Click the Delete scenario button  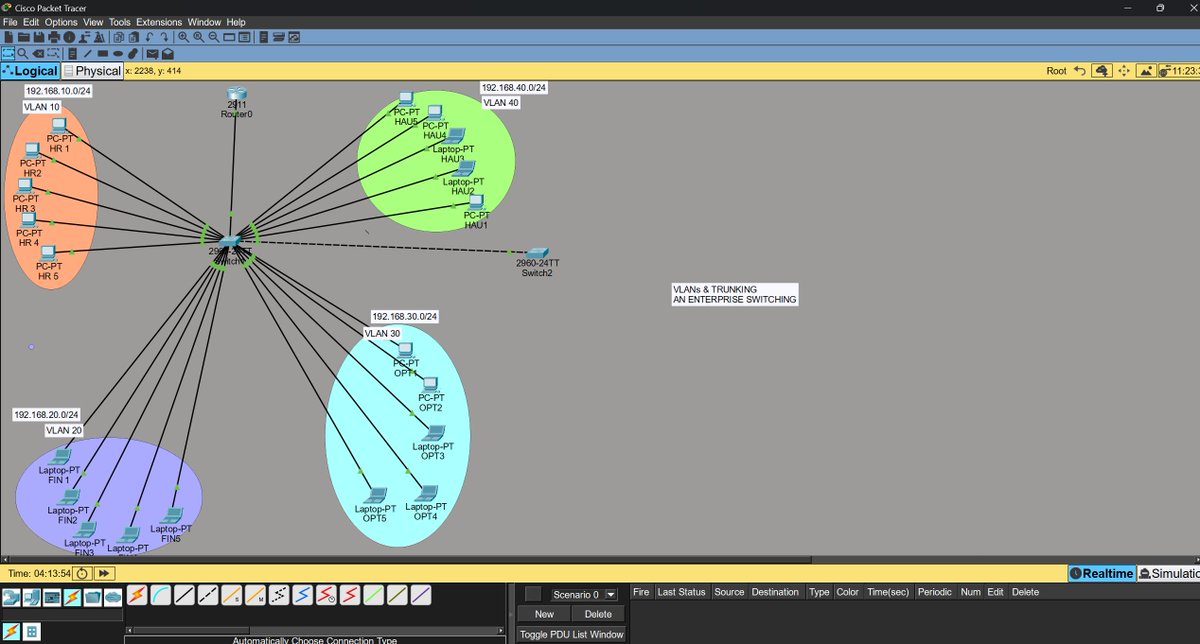[598, 614]
